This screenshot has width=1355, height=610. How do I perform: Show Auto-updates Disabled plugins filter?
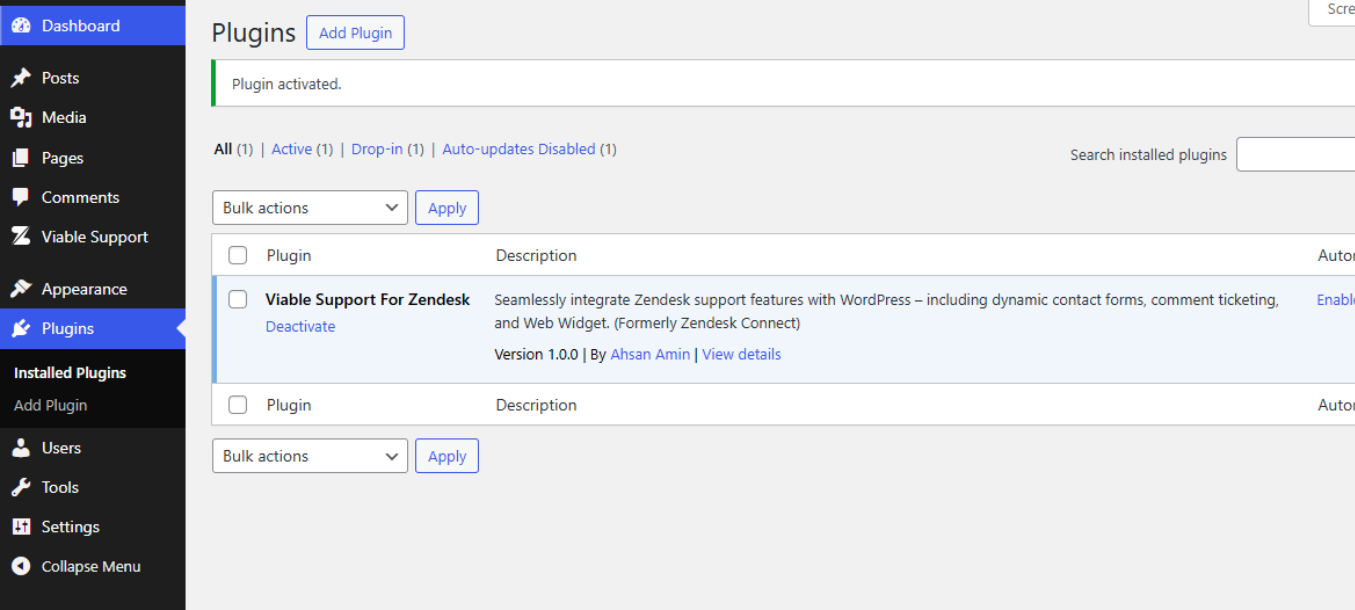(519, 149)
